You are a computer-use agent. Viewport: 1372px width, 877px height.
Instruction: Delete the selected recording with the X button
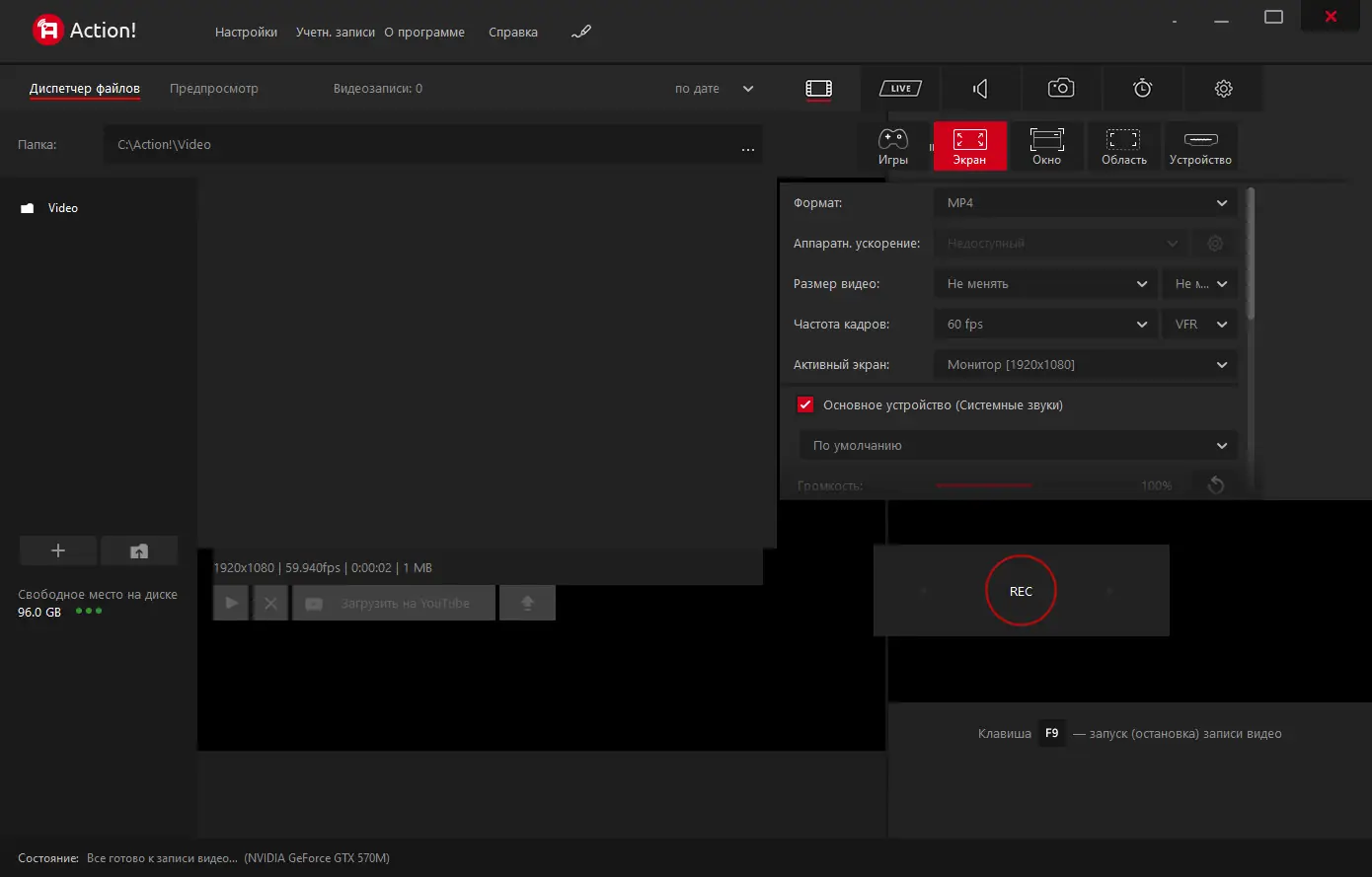click(270, 603)
